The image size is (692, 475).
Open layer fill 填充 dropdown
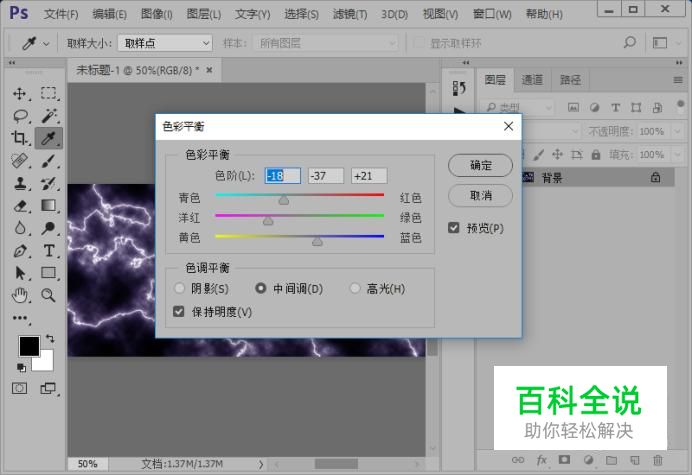(677, 155)
